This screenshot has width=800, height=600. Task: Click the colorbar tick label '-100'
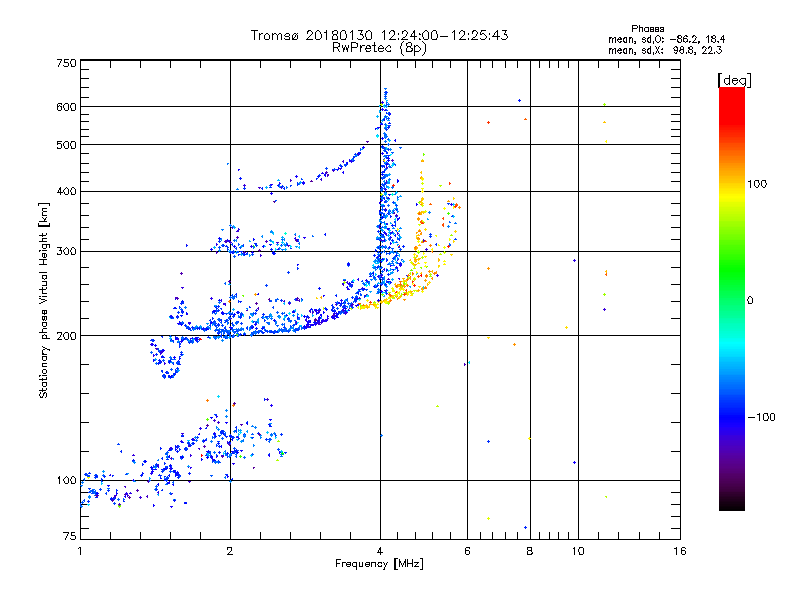click(x=761, y=417)
